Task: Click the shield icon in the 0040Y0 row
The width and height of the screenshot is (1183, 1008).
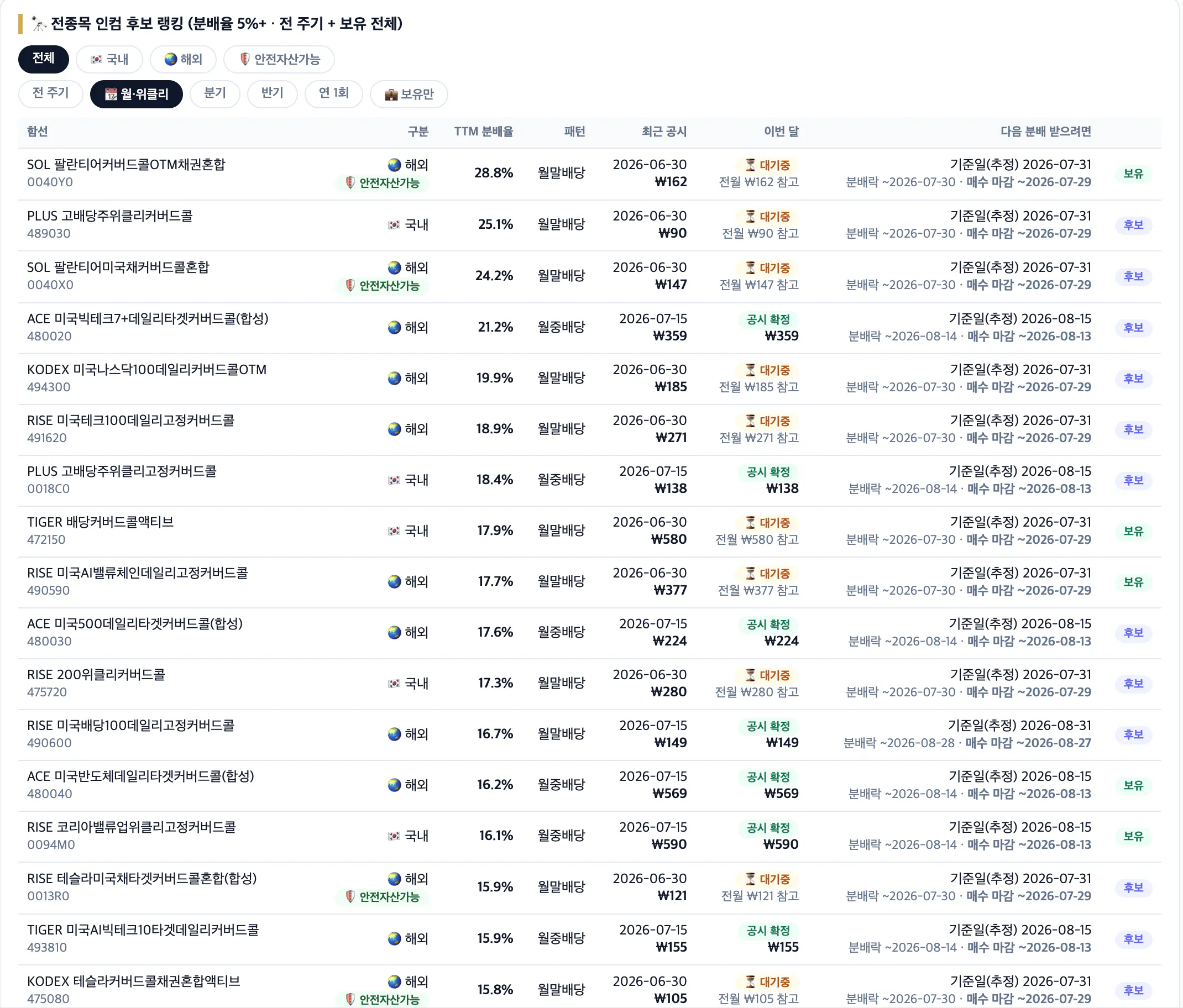Action: [x=350, y=183]
